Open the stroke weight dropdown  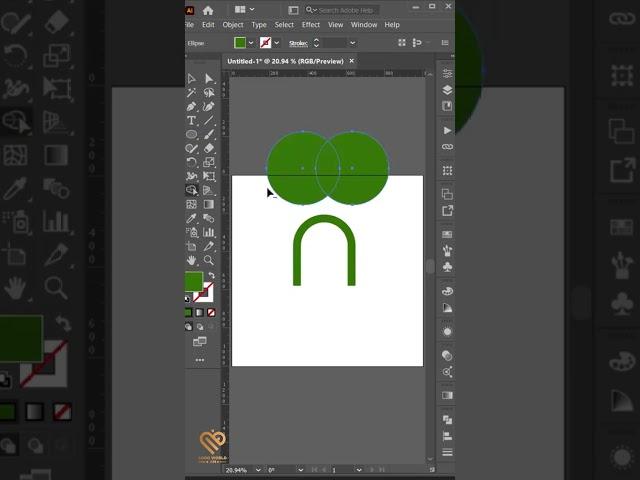(353, 43)
